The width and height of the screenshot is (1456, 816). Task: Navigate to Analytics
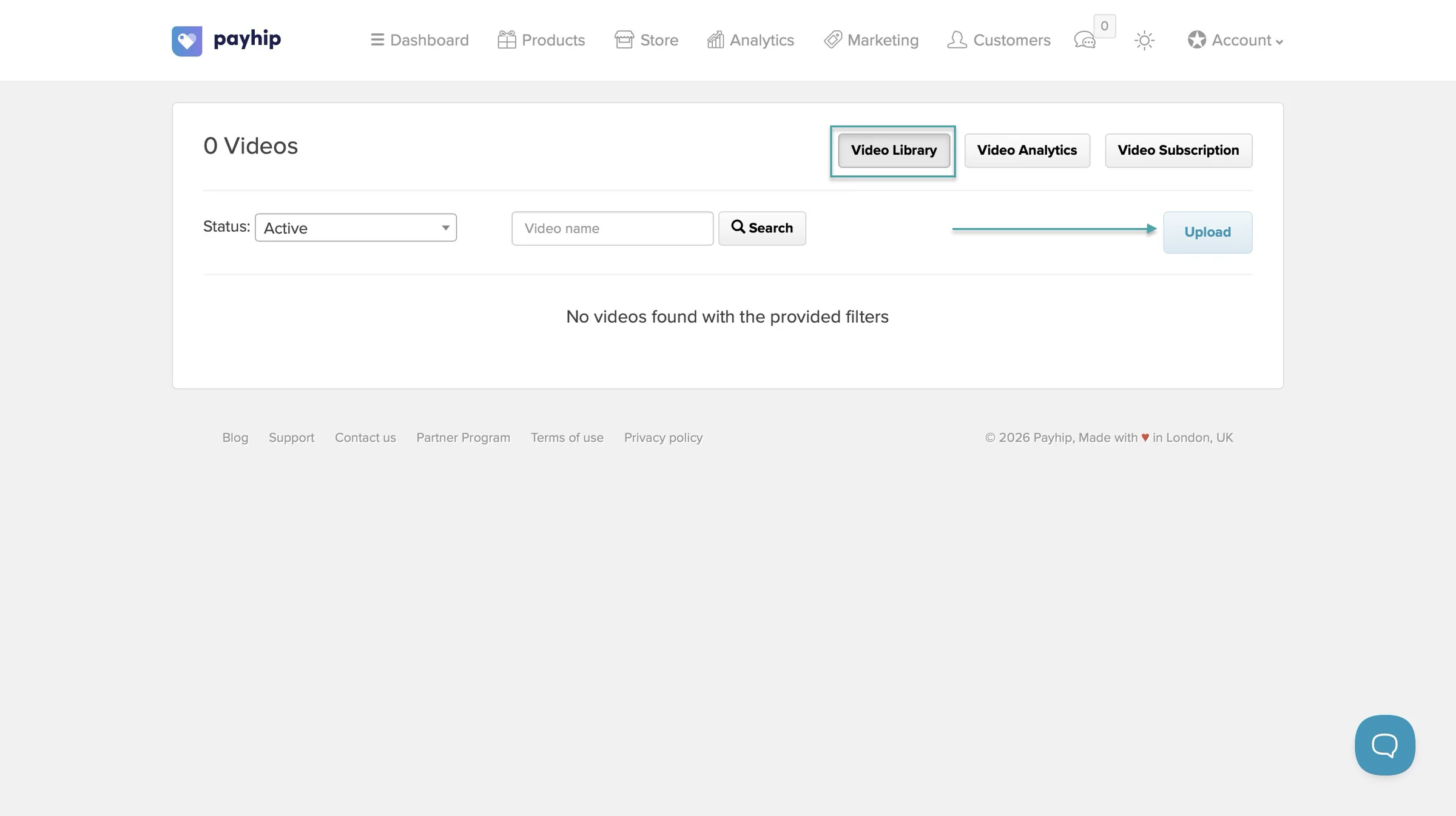click(x=750, y=40)
